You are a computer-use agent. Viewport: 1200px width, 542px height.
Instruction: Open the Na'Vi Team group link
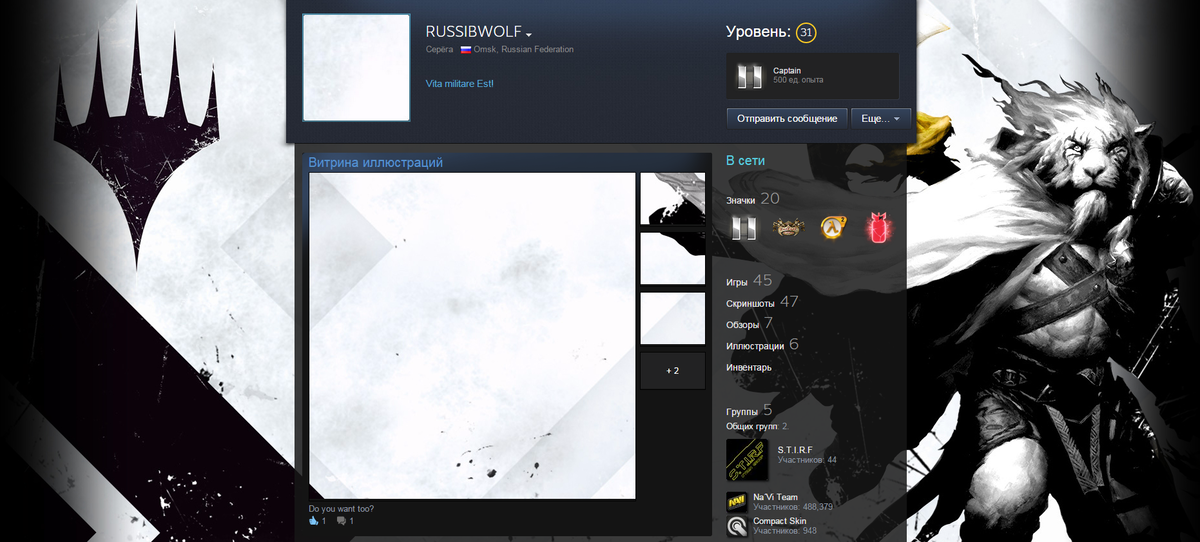(775, 497)
